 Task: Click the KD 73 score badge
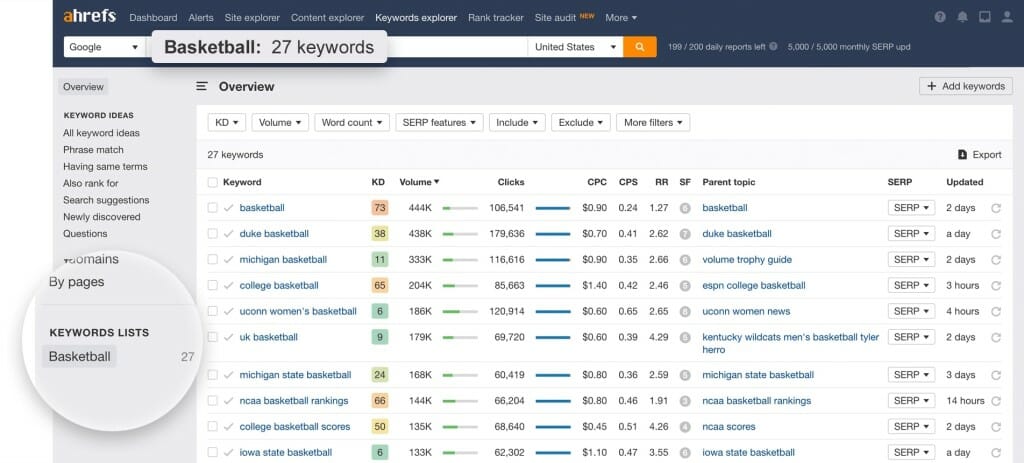(x=379, y=208)
